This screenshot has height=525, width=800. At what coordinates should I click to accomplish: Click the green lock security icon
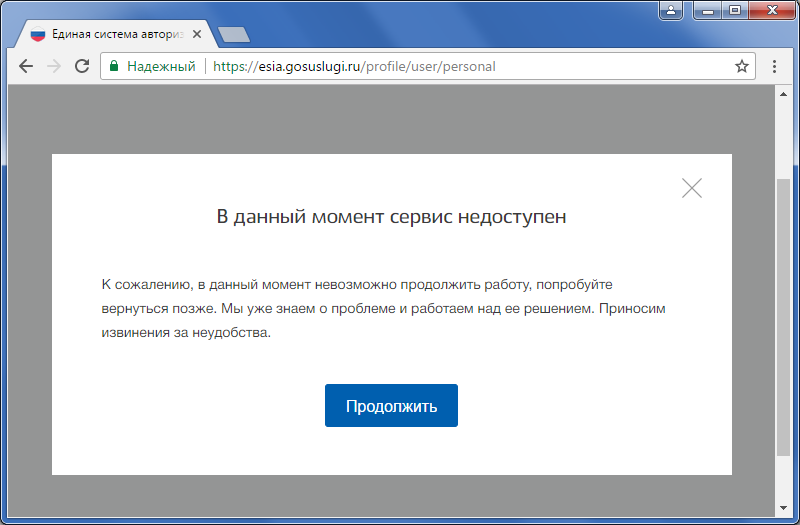[x=114, y=67]
